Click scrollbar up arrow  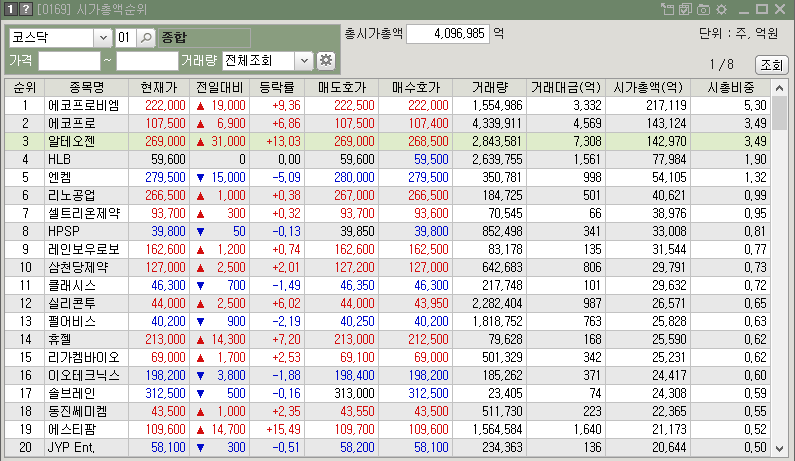point(780,88)
